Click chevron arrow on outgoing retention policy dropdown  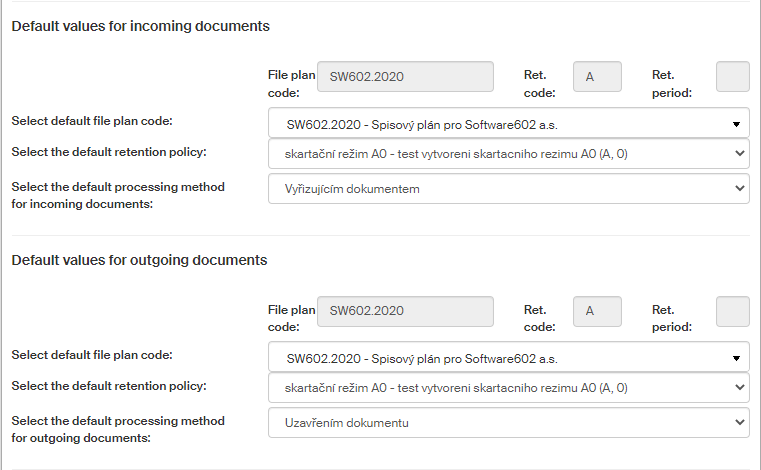739,388
